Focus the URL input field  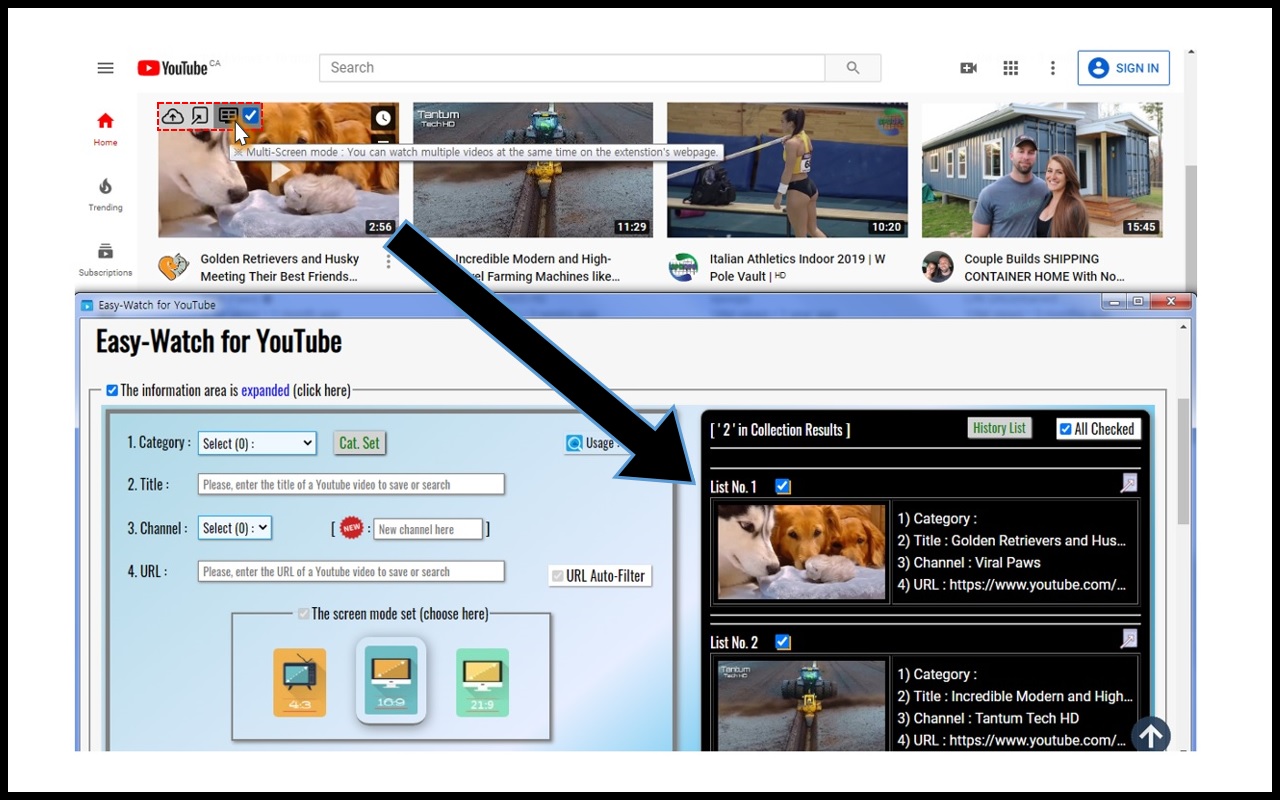351,571
